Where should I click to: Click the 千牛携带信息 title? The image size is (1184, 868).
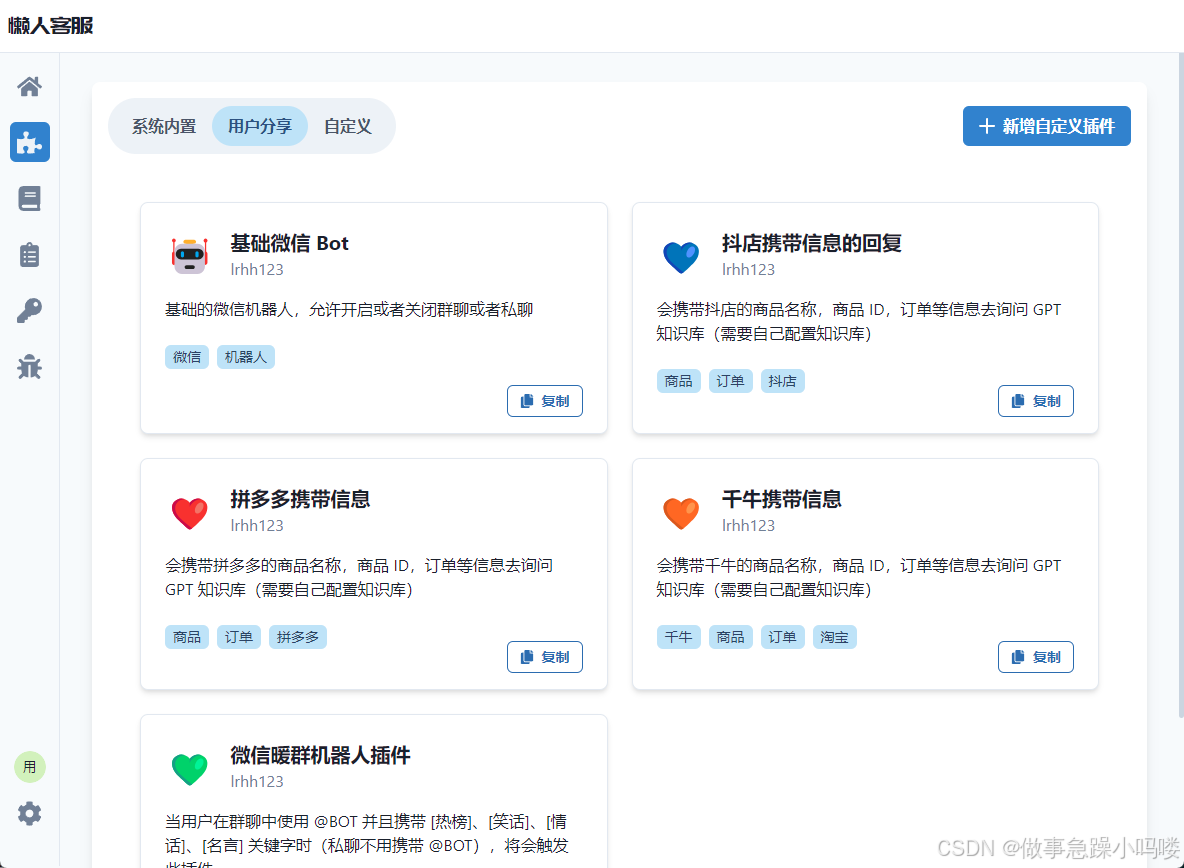(782, 499)
